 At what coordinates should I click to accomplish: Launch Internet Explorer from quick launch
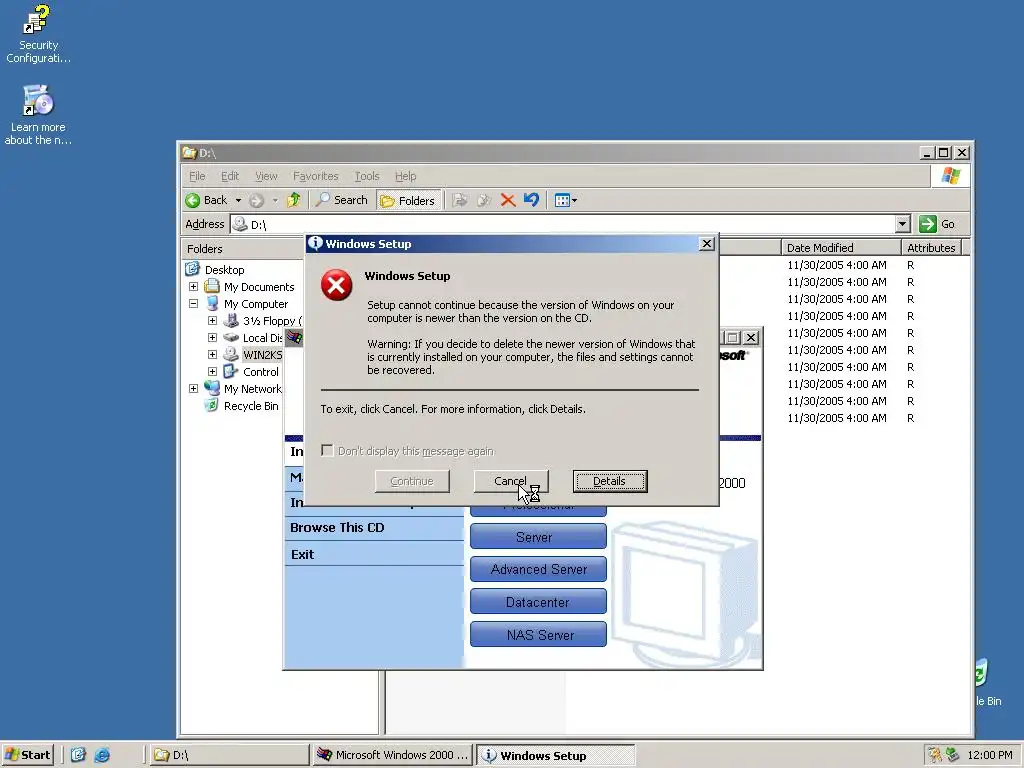pos(102,755)
